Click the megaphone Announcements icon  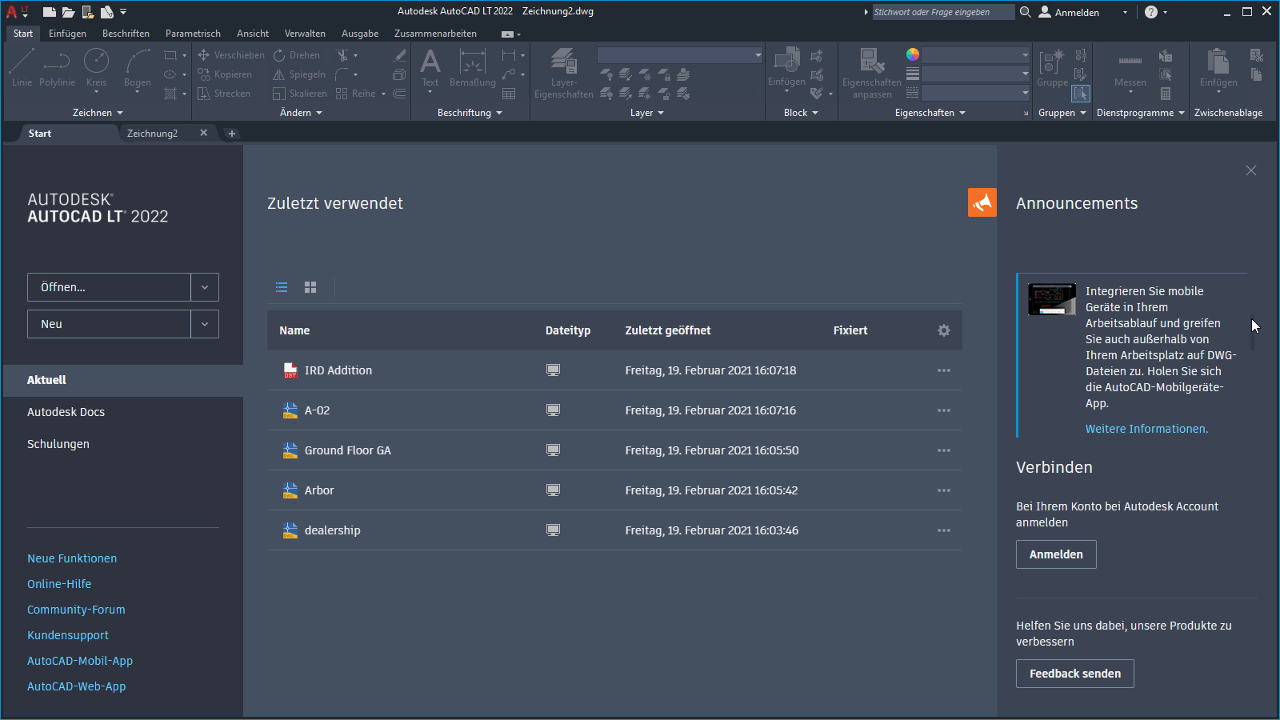[982, 202]
